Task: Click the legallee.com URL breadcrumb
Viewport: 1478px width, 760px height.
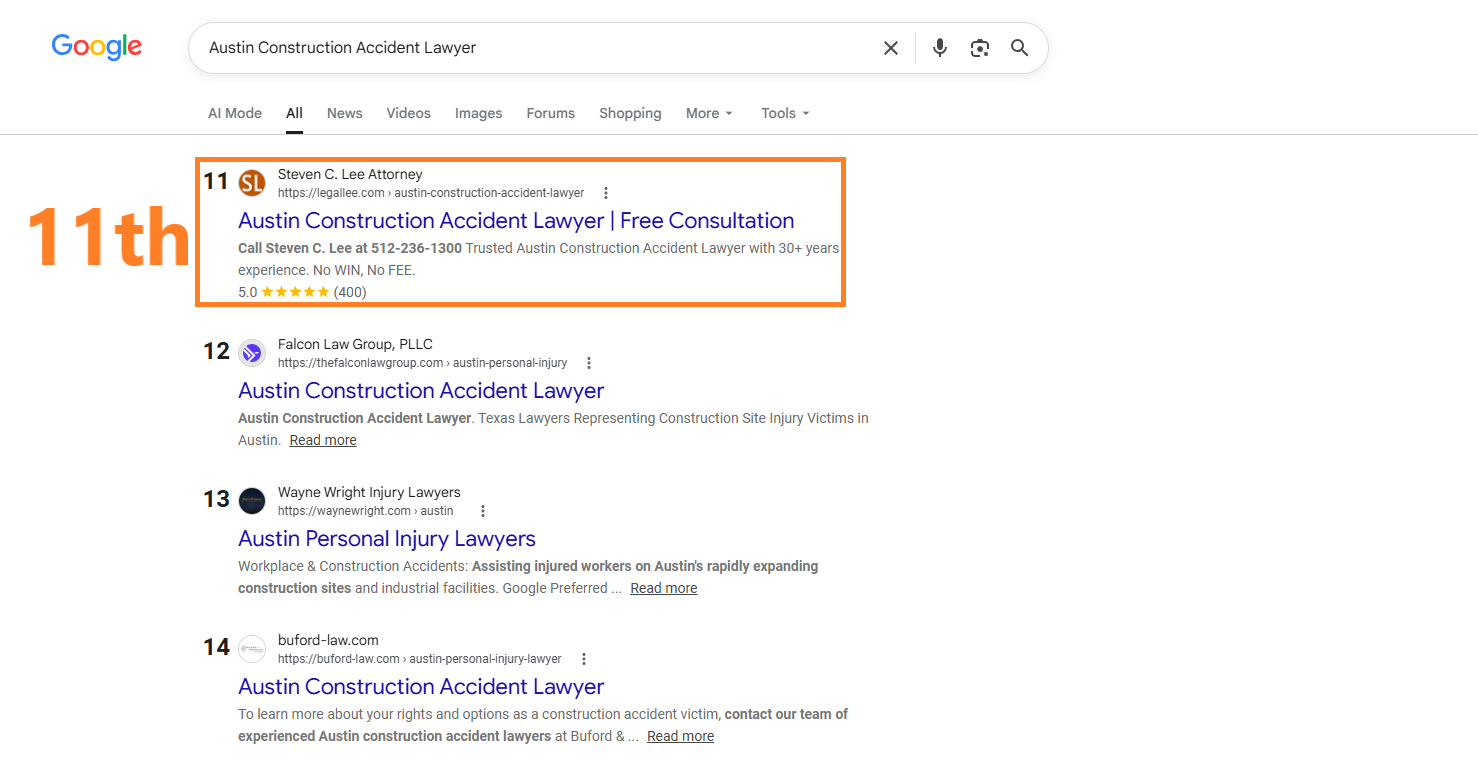Action: (x=431, y=193)
